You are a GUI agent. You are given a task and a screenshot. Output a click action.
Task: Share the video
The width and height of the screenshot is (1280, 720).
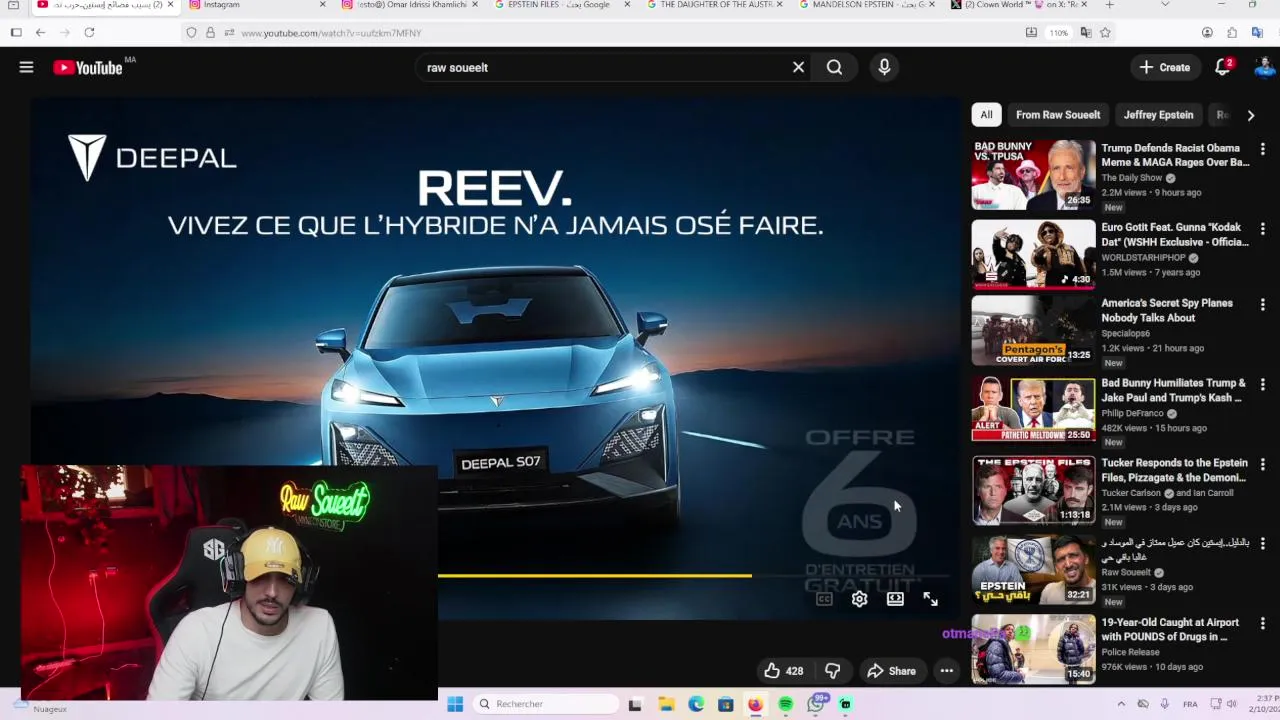(x=891, y=671)
